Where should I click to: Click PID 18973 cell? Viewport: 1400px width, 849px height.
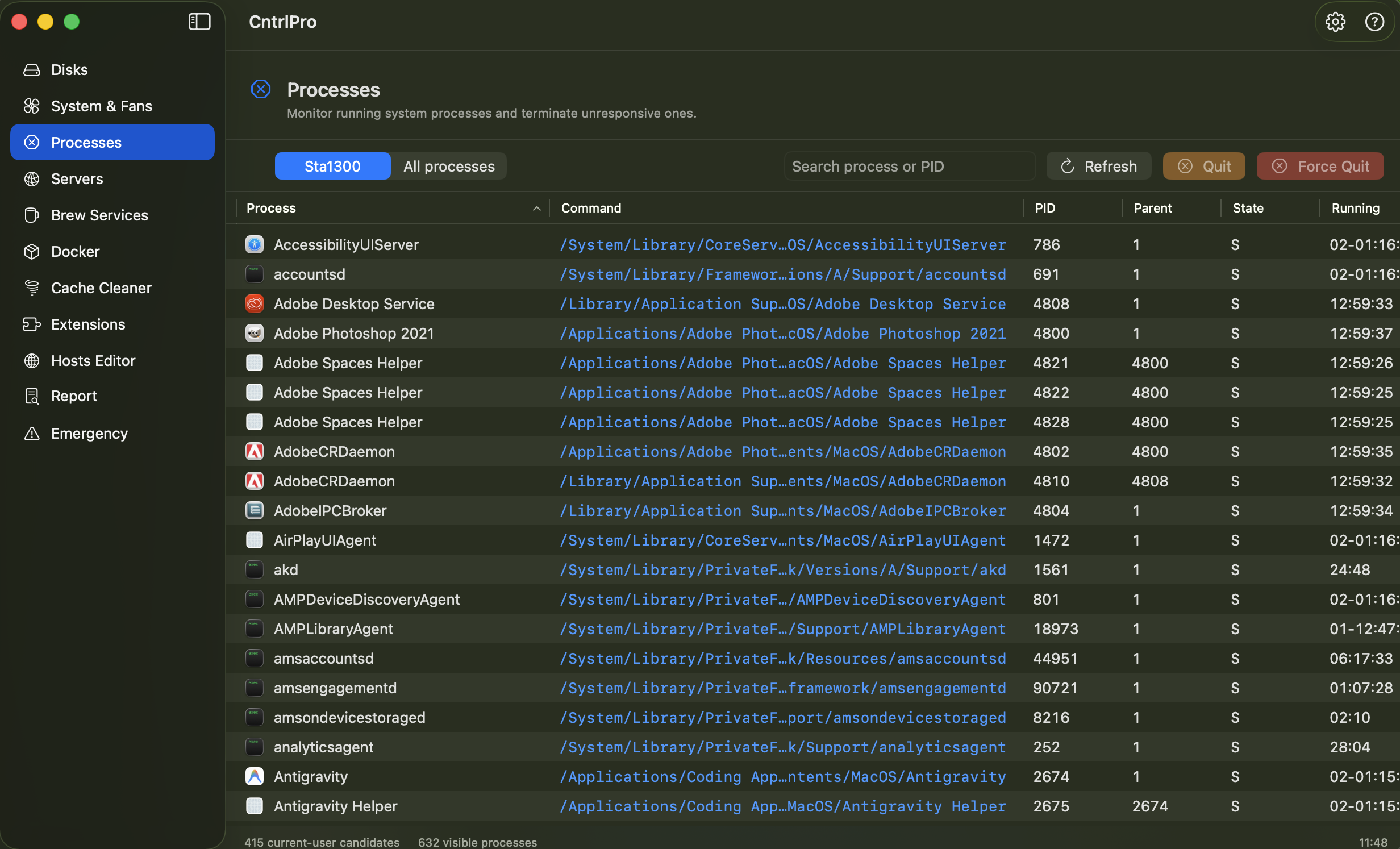point(1055,629)
